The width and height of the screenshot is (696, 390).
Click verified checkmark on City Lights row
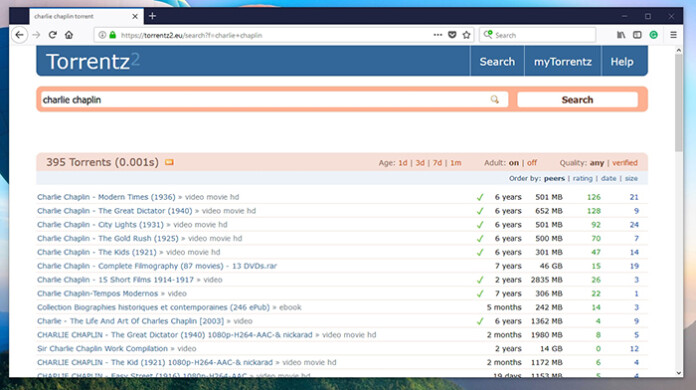click(480, 225)
